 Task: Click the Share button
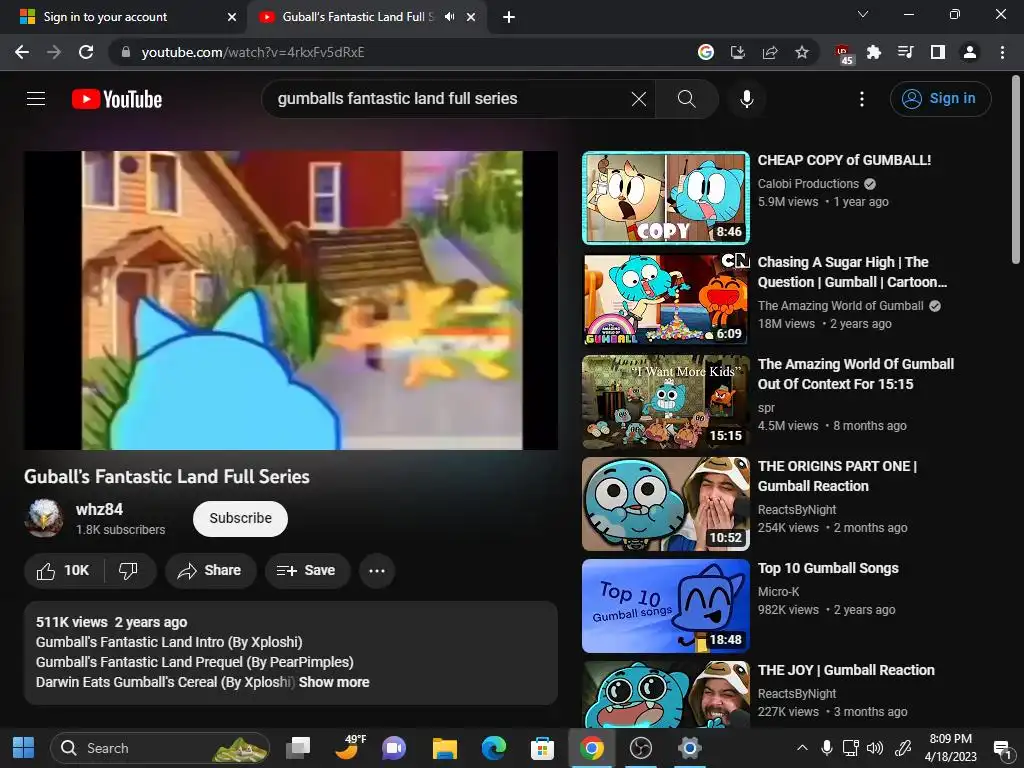[x=210, y=571]
